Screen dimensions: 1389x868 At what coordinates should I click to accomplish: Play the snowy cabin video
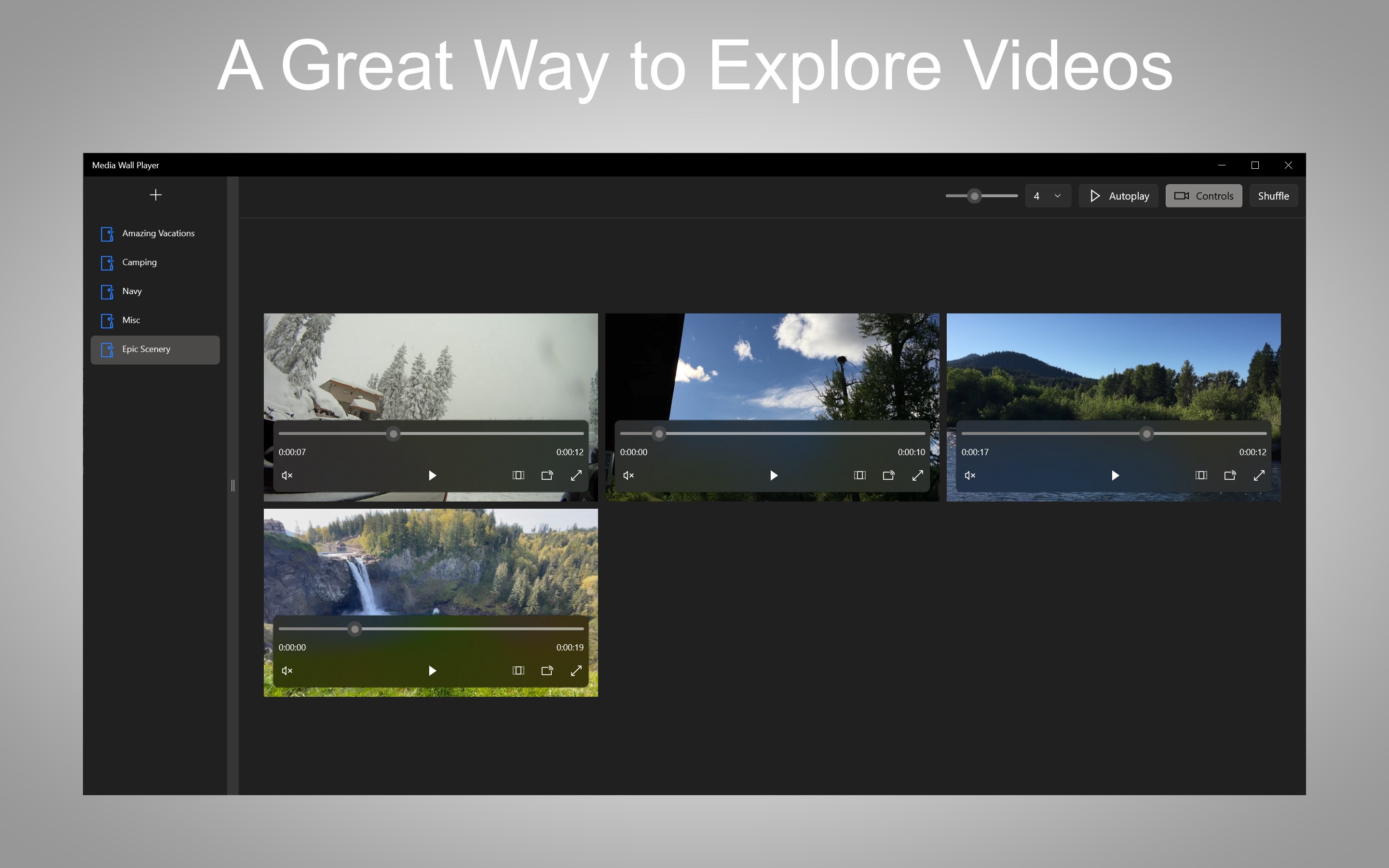coord(432,475)
